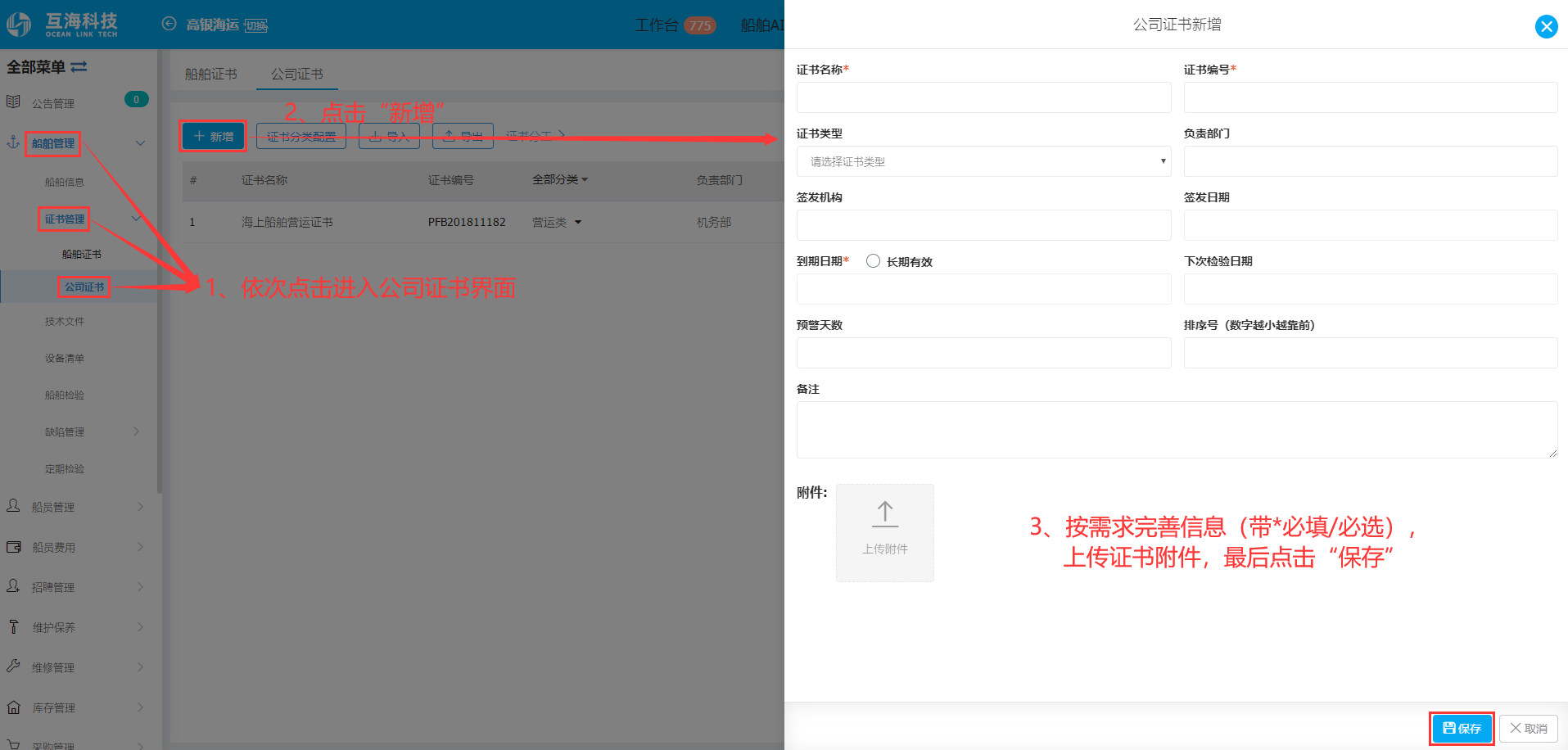Open 技术文件 in the sidebar
Screen dimensions: 1568x750
65,322
